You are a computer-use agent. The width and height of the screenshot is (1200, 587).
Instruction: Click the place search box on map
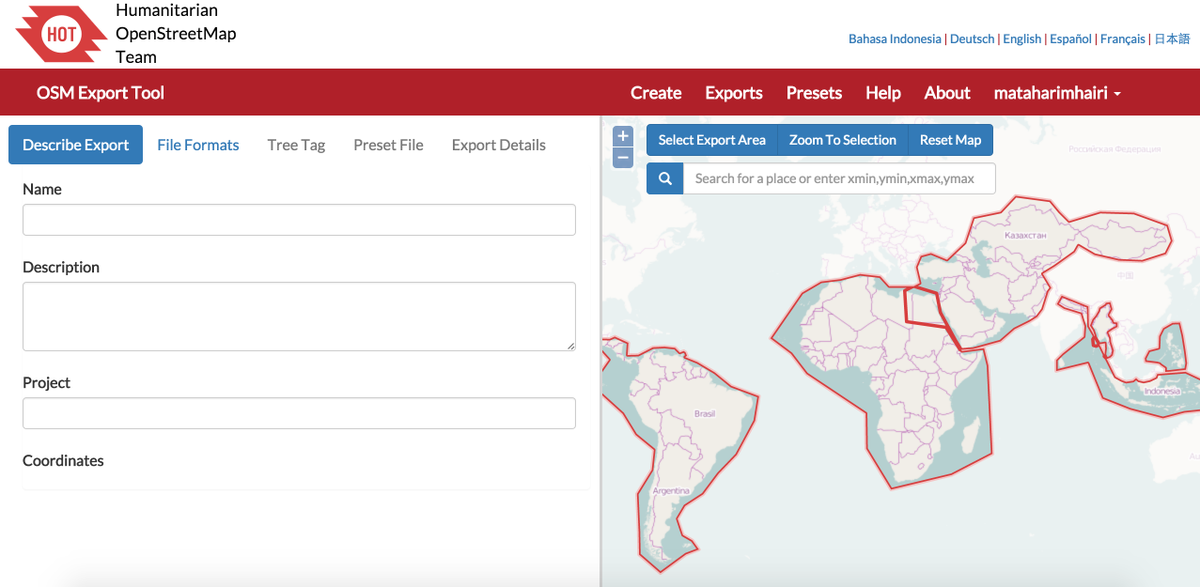(x=839, y=178)
